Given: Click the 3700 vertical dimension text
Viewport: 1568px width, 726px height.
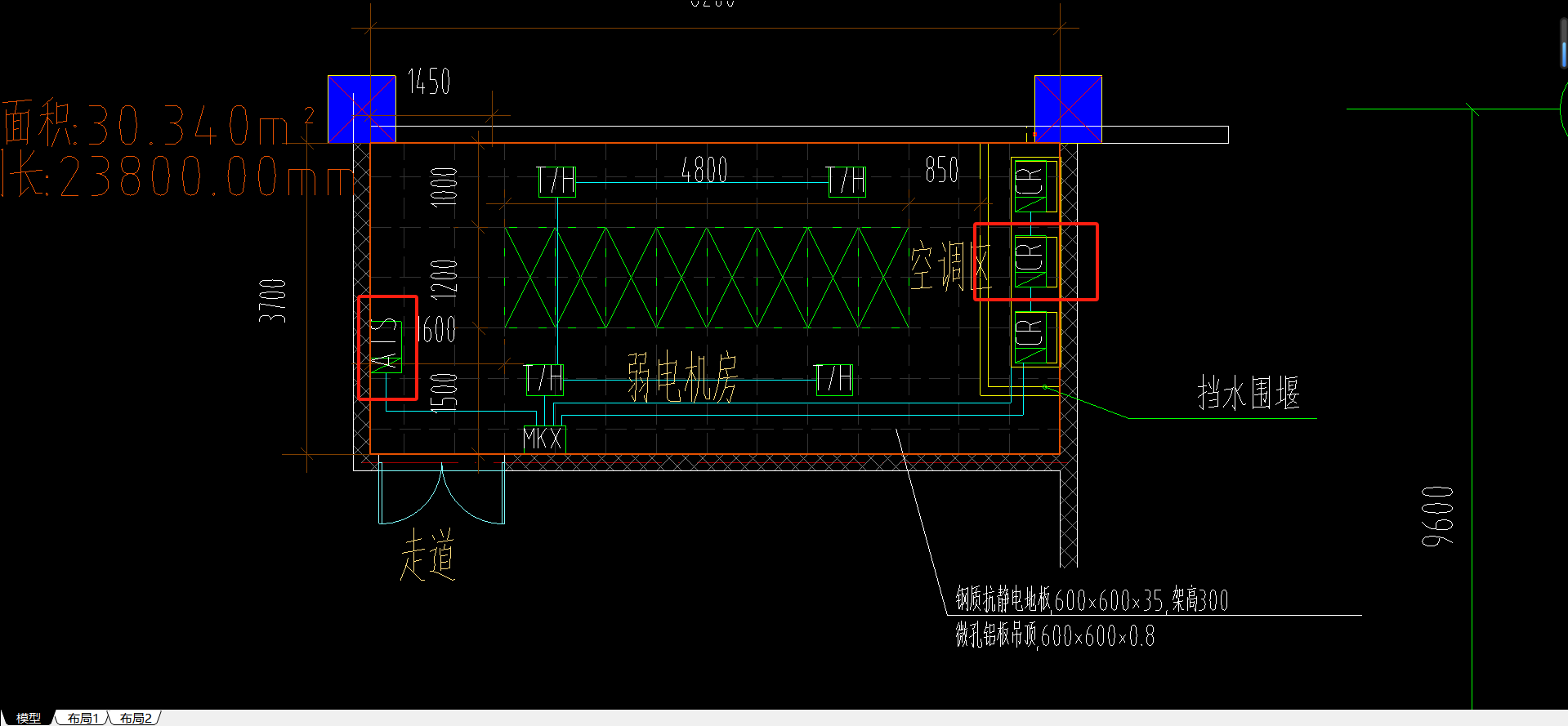Looking at the screenshot, I should (x=273, y=301).
